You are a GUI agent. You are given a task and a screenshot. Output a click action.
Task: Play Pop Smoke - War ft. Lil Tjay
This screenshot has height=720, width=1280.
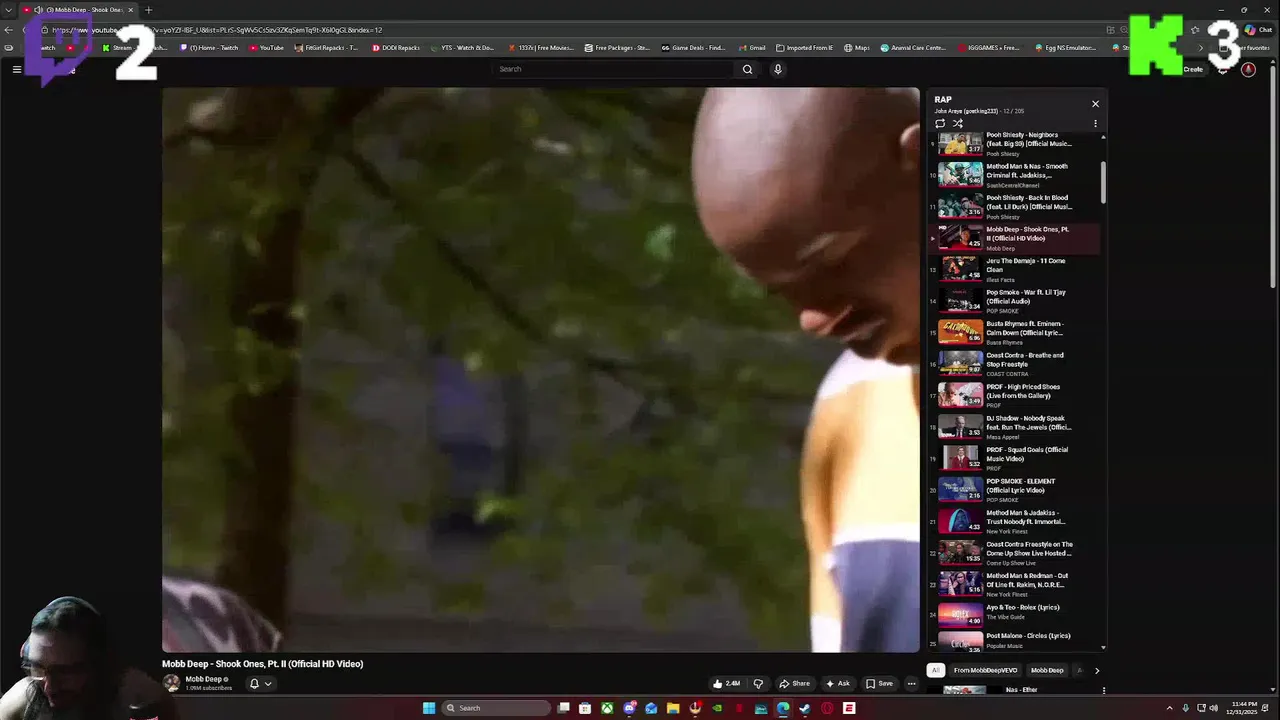pyautogui.click(x=1015, y=301)
